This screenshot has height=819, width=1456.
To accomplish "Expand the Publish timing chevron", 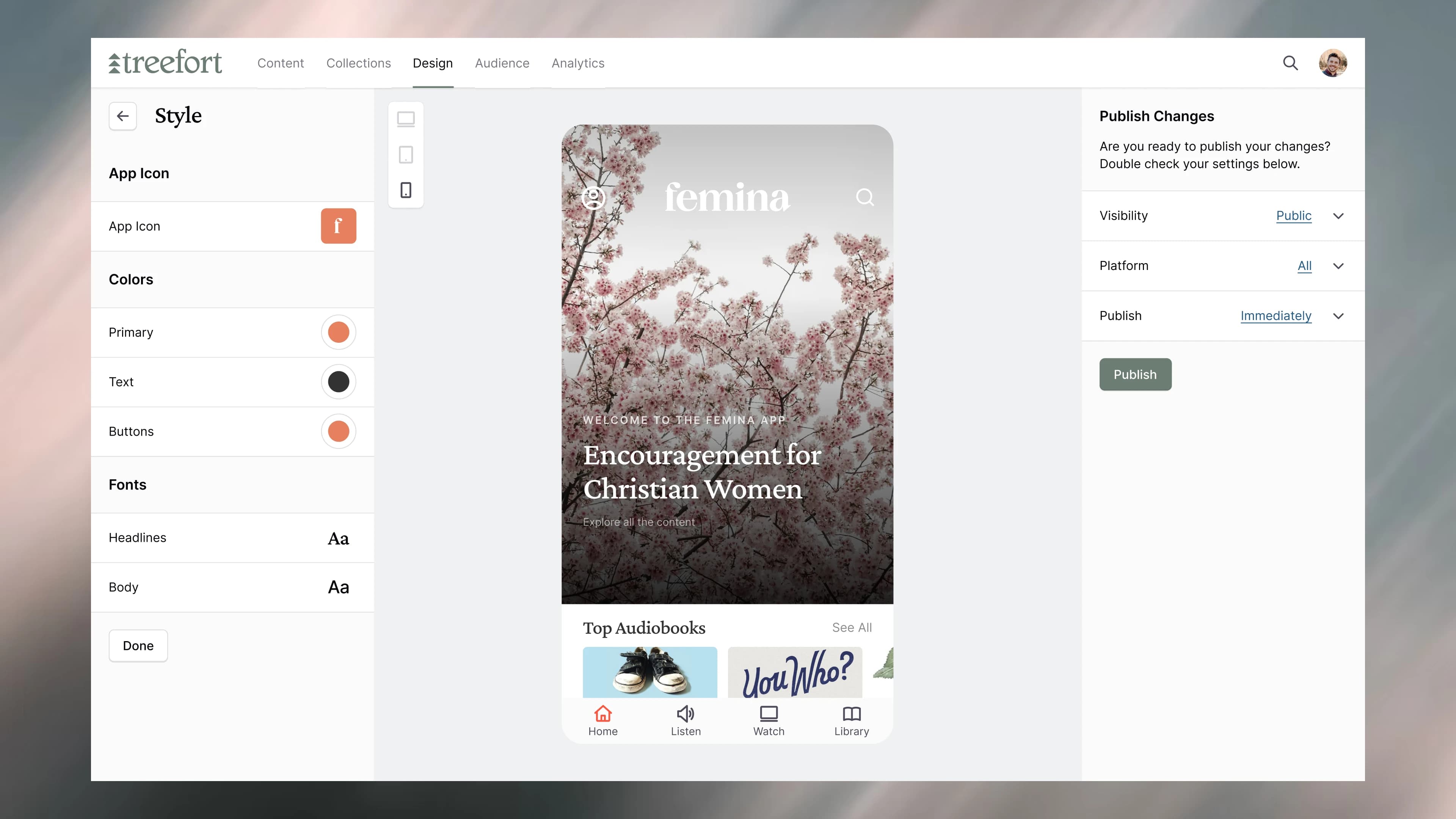I will (1338, 316).
